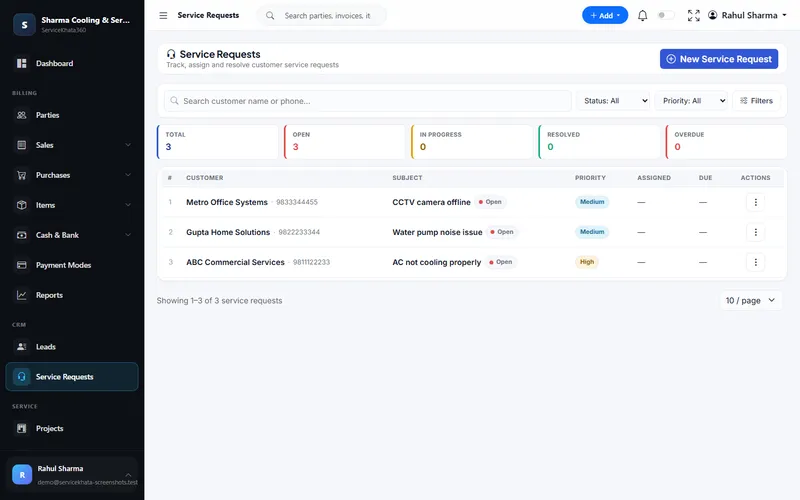Open the Rahul Sharma account dropdown in header

(748, 15)
